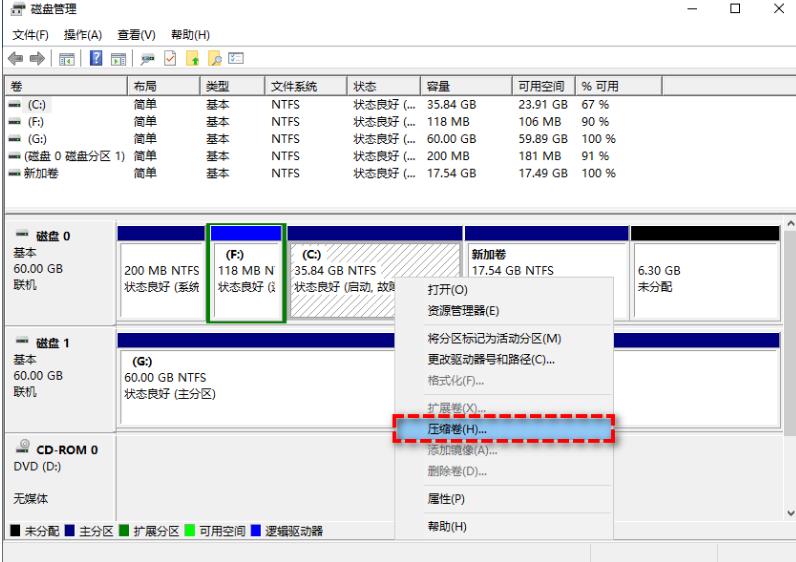Screen dimensions: 796x562
Task: Open the 操作(A) menu
Action: coord(83,35)
